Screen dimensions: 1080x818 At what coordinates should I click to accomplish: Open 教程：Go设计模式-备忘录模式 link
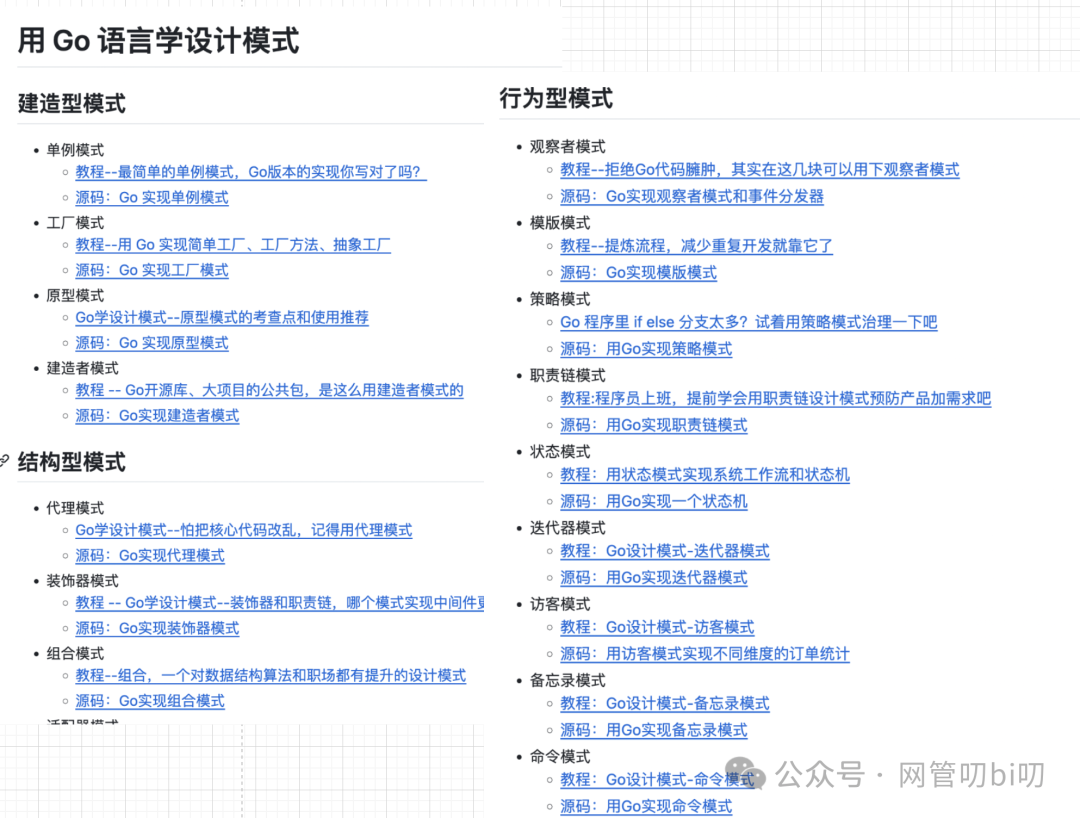click(665, 704)
